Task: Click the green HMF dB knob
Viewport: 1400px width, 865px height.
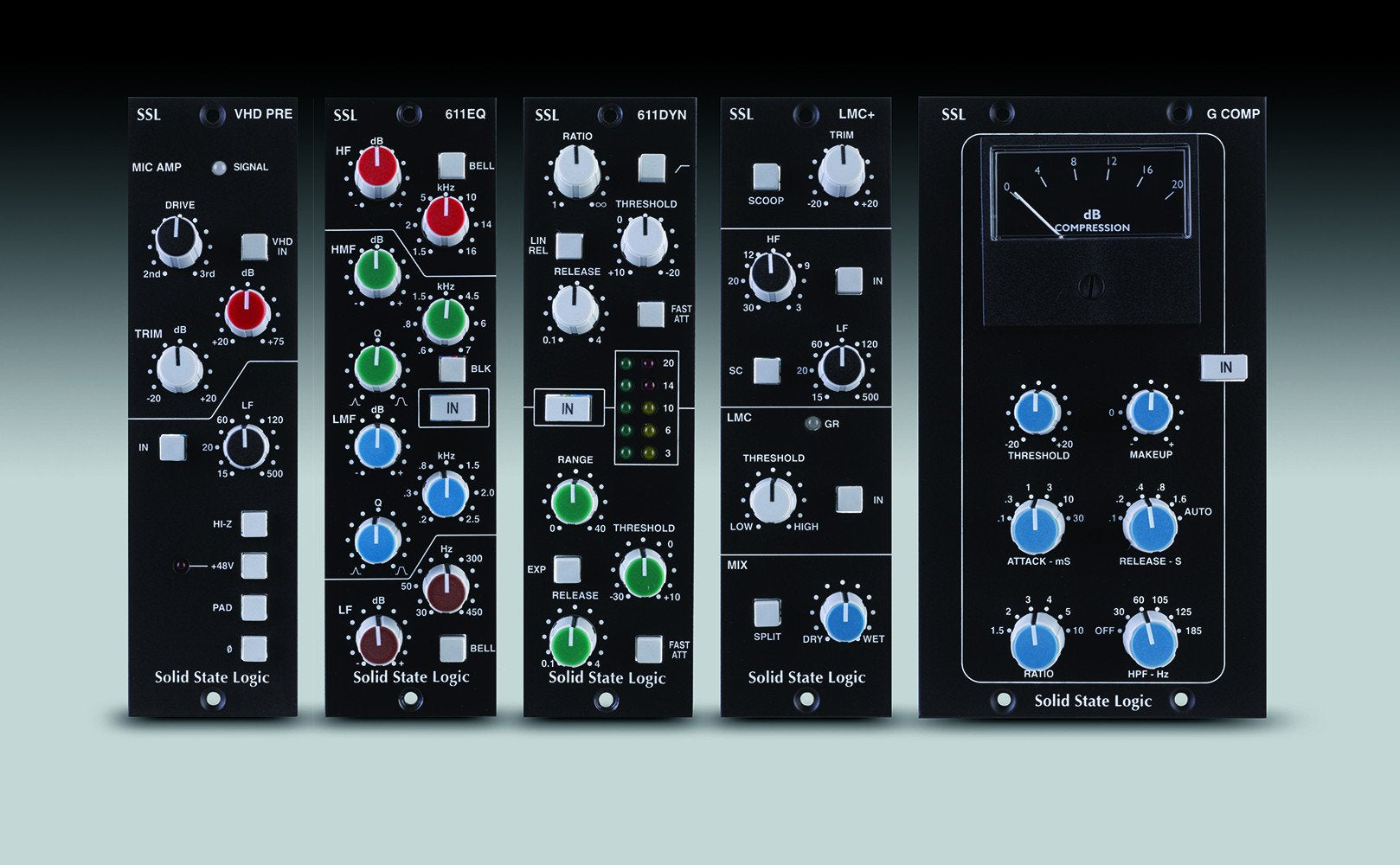Action: (x=377, y=271)
